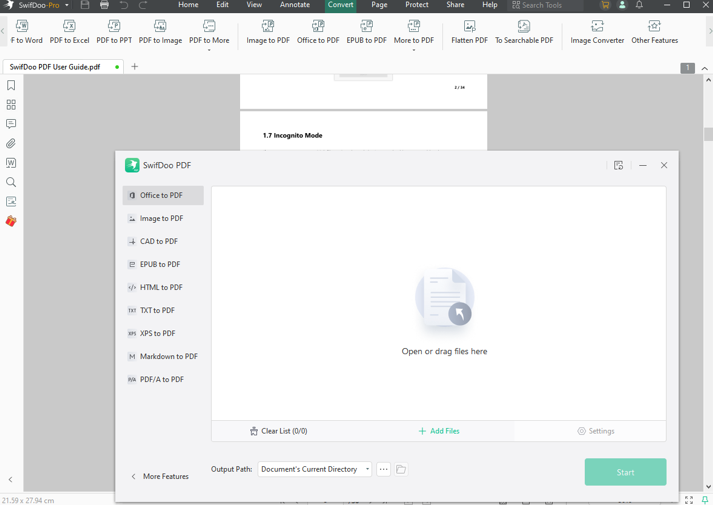Select PDF/A to PDF option
Screen dimensions: 713x505
[x=163, y=380]
